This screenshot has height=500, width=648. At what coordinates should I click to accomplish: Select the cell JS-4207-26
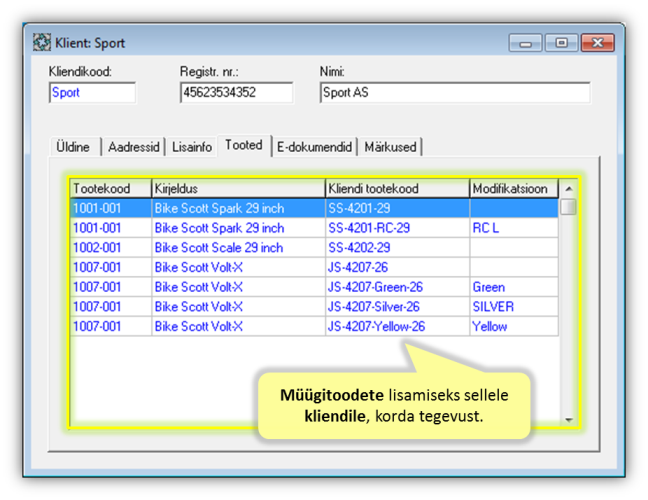click(398, 267)
